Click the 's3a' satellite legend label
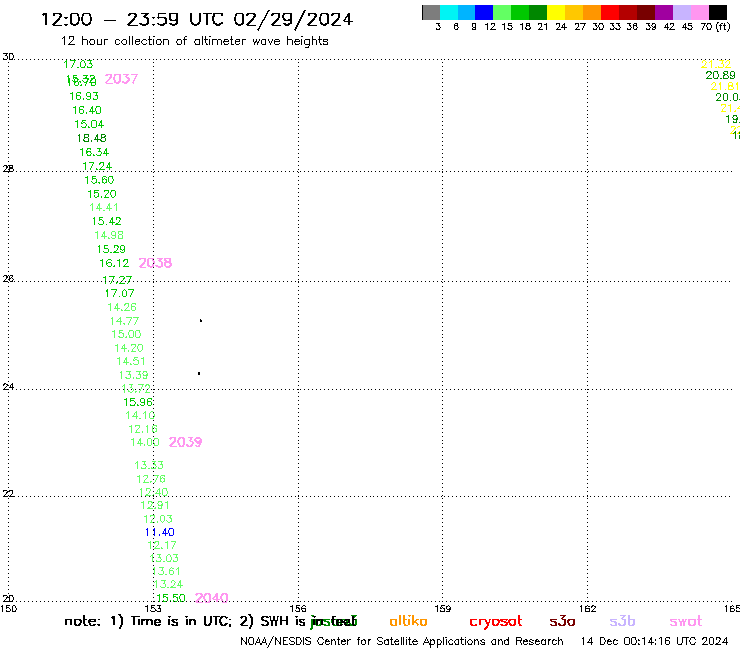 (x=562, y=621)
